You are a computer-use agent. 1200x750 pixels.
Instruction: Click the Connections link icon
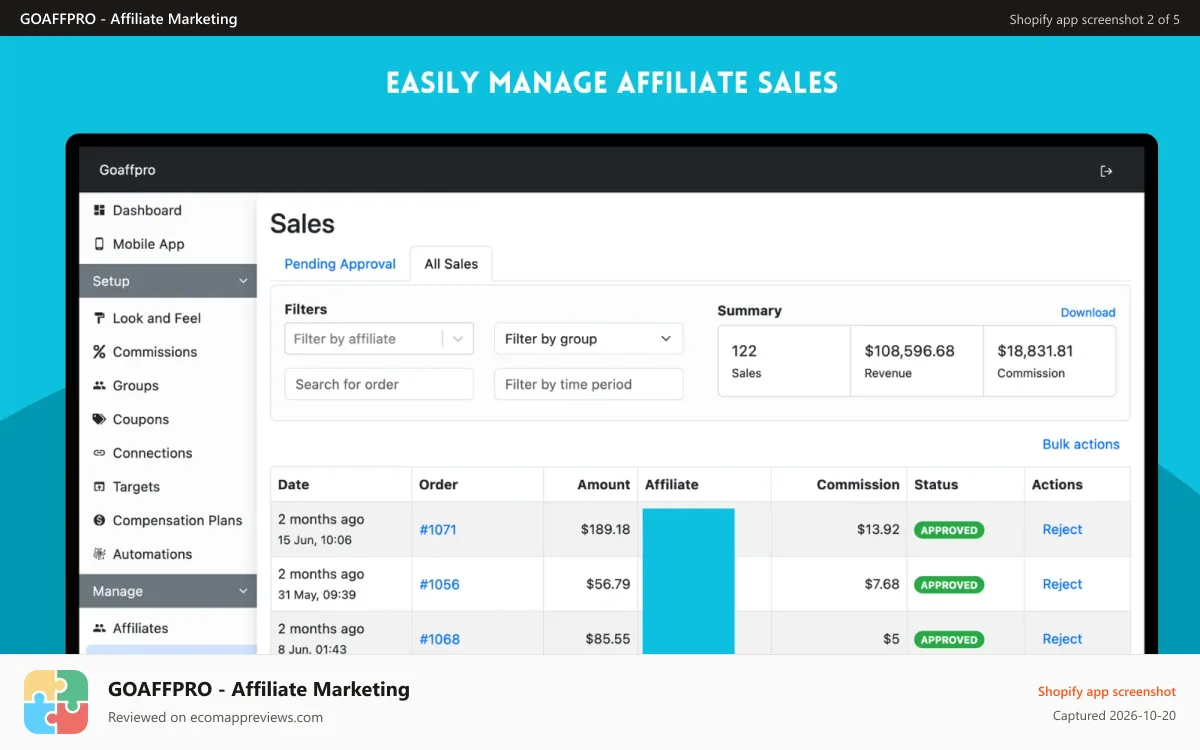tap(99, 453)
